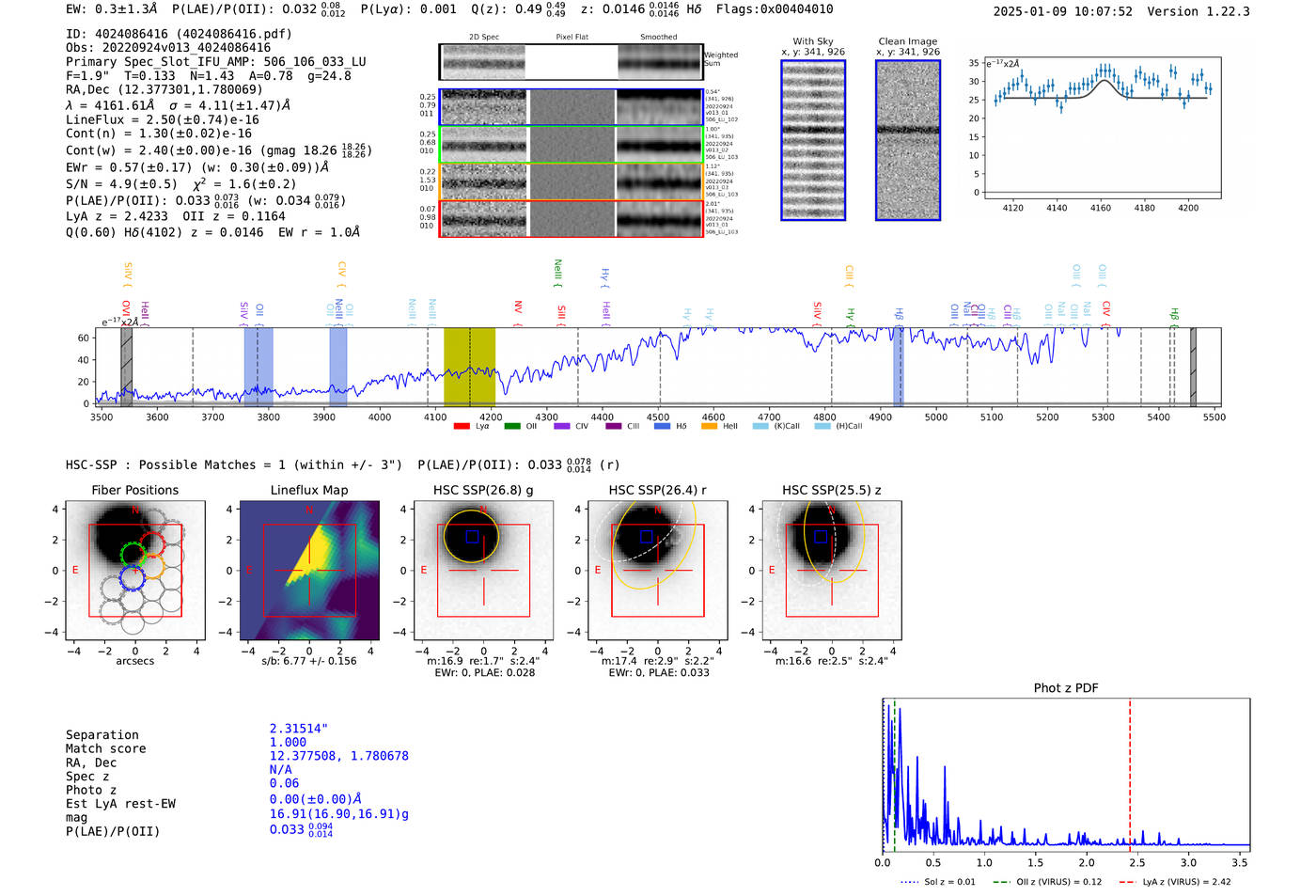Screen dimensions: 1316x896
Task: Click the green OII legend swatch
Action: [512, 426]
